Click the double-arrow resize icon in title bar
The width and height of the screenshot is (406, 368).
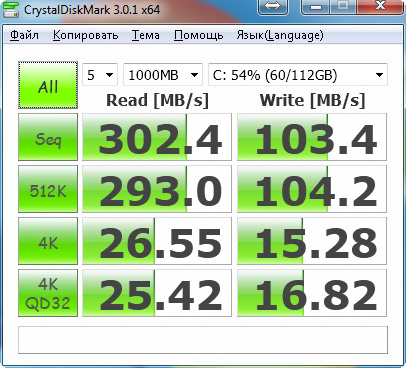coord(273,7)
